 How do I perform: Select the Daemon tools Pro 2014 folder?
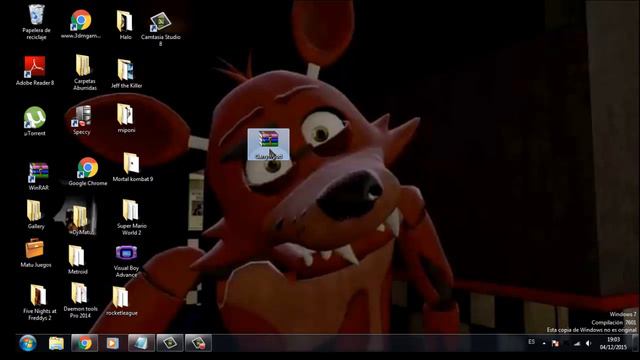click(80, 300)
